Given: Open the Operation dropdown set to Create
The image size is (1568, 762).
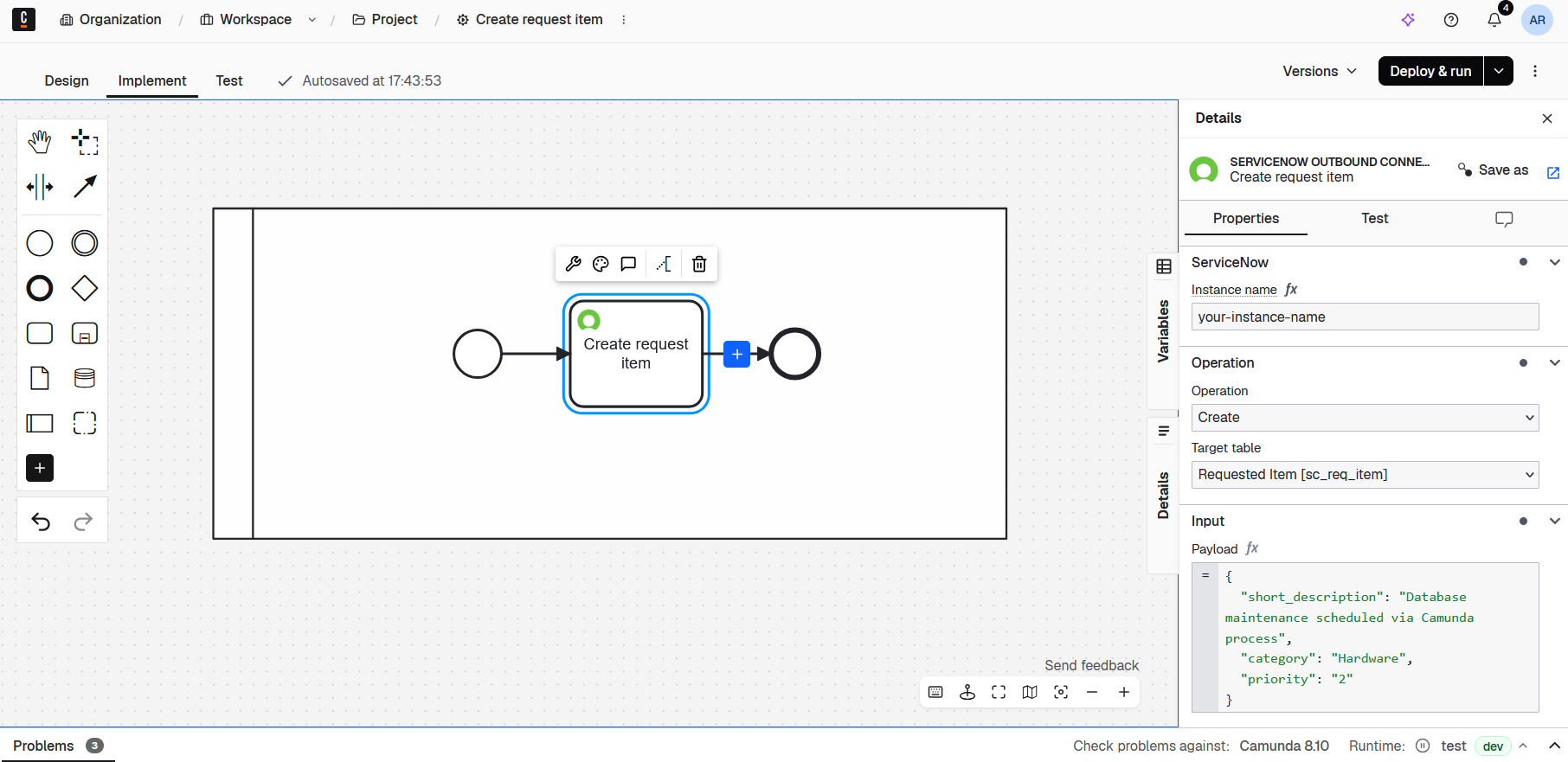Looking at the screenshot, I should click(1365, 418).
